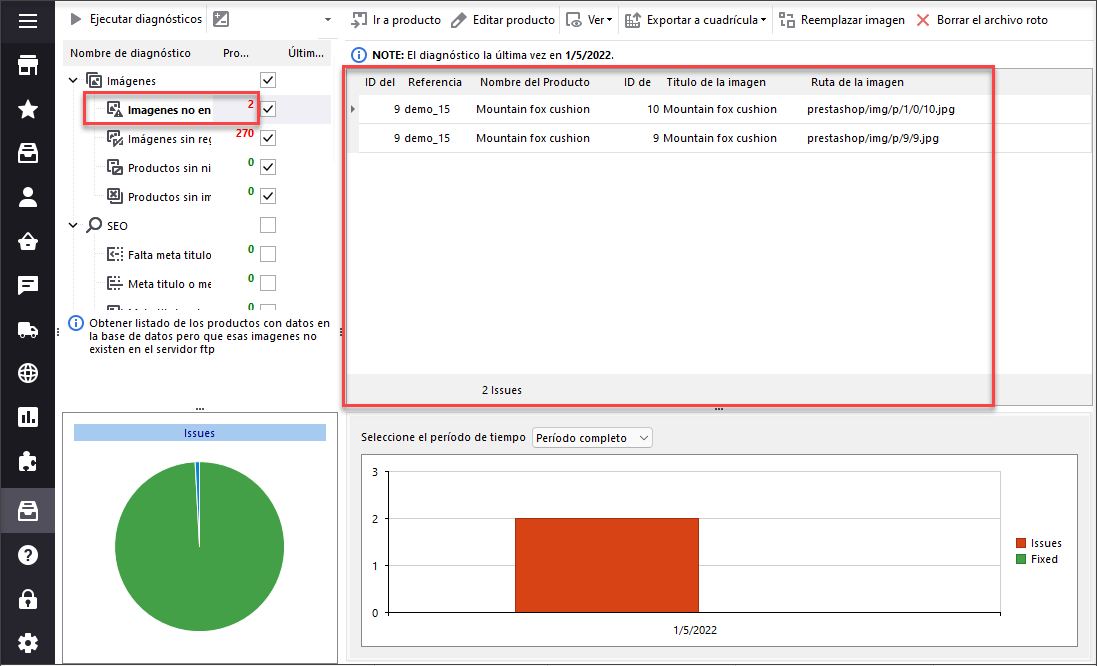Viewport: 1097px width, 666px height.
Task: Open the globe icon in sidebar
Action: tap(28, 374)
